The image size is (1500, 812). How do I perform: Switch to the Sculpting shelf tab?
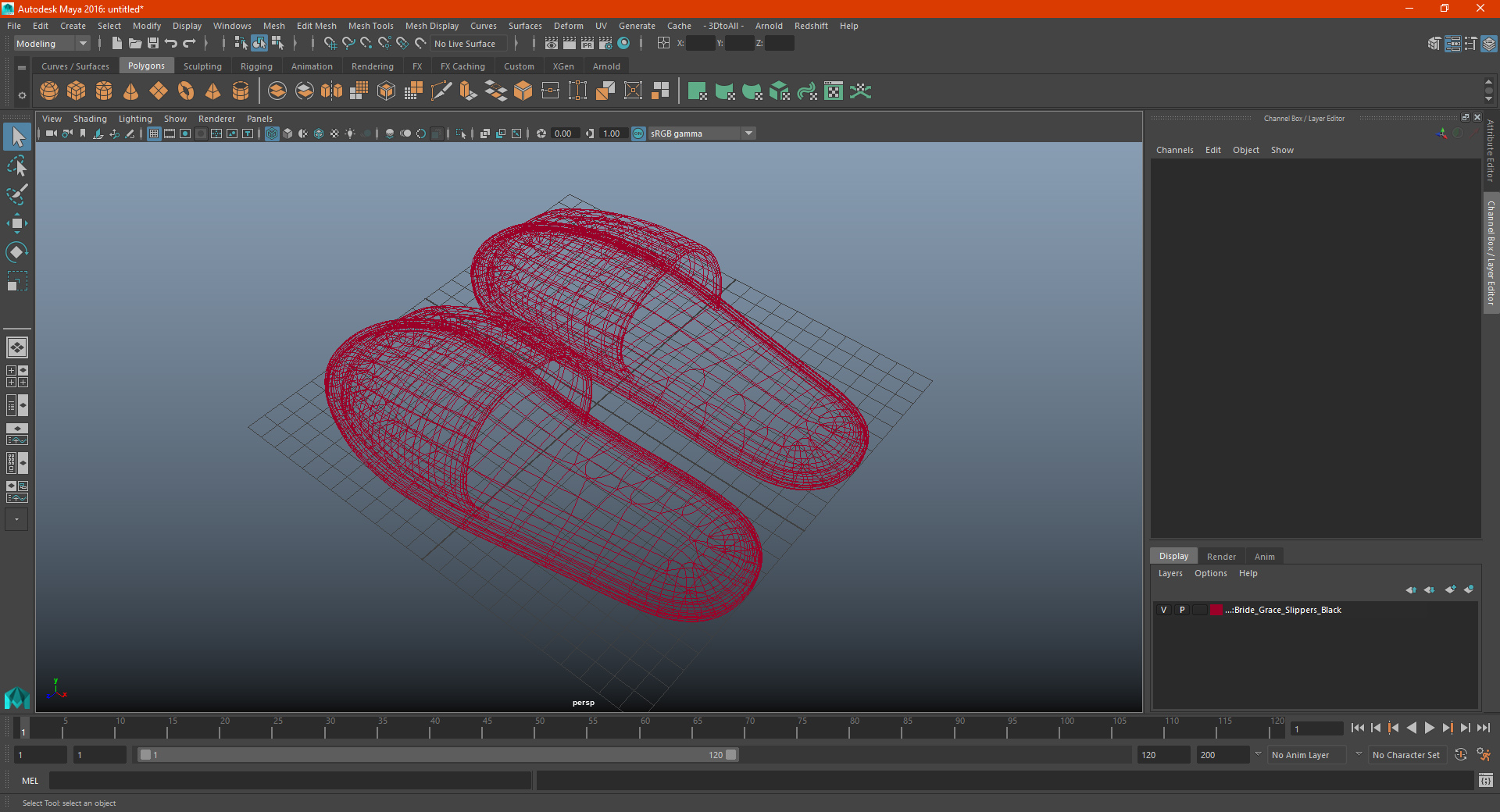[x=202, y=66]
